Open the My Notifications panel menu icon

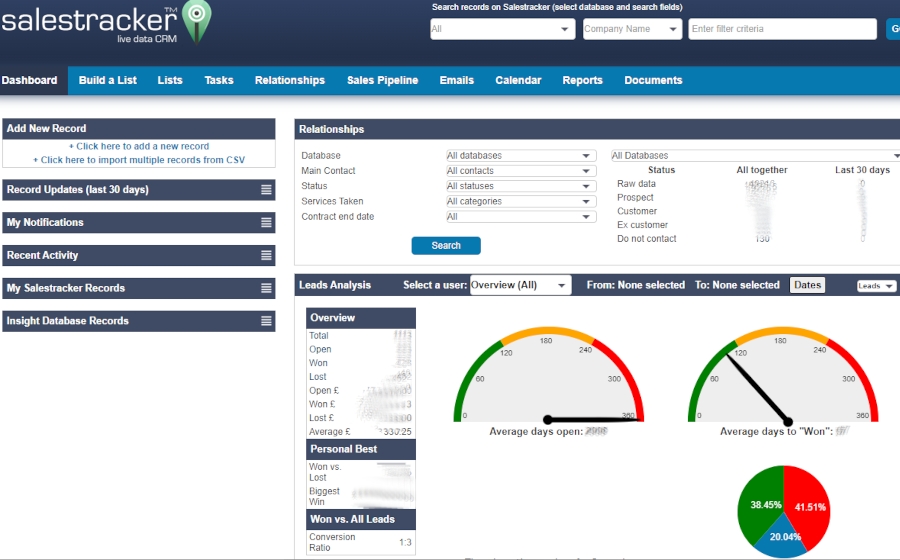(266, 222)
